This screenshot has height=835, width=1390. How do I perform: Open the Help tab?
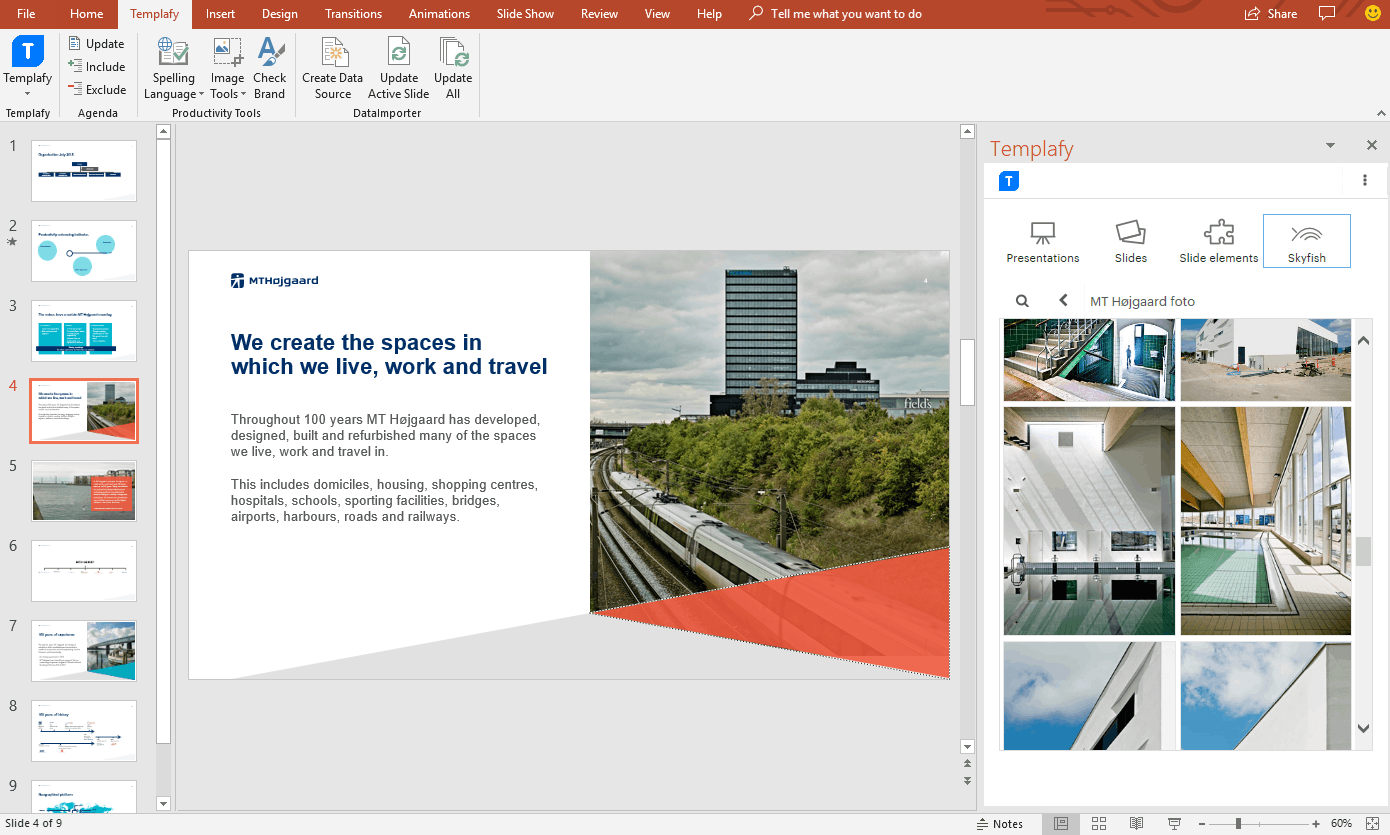coord(709,14)
